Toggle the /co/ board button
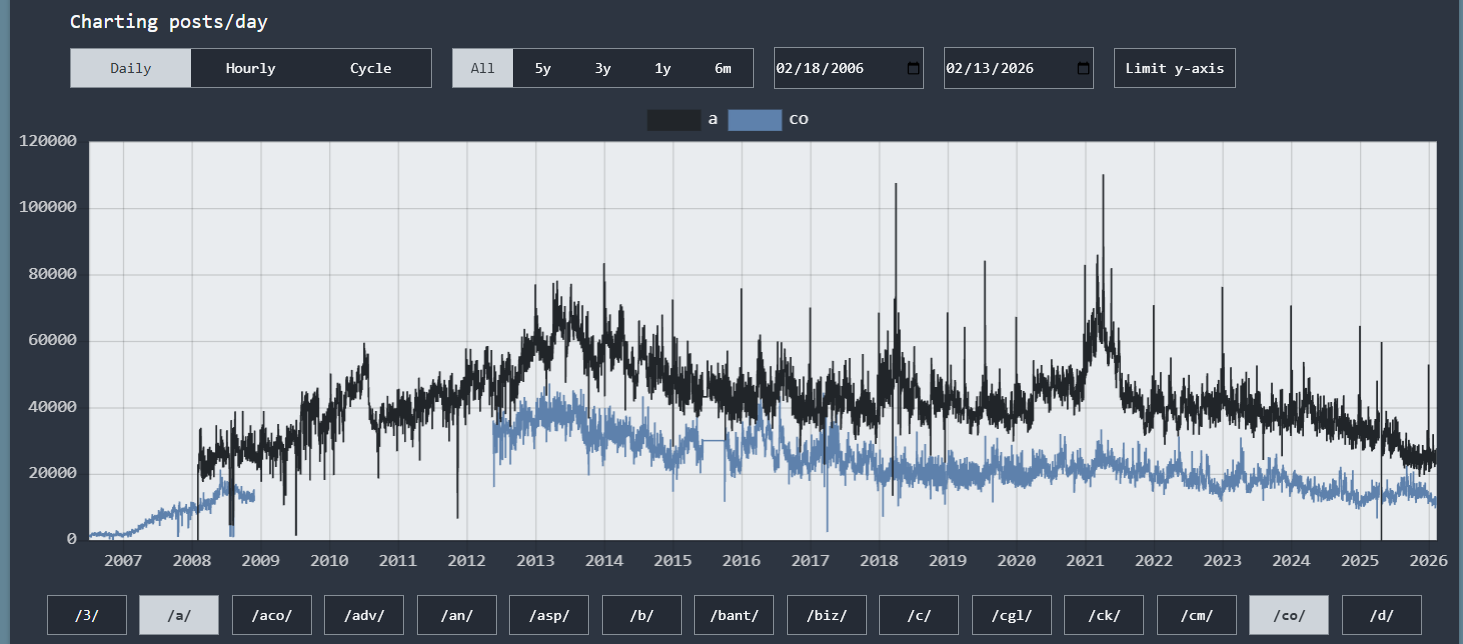Screen dimensions: 1463x644 1289,615
